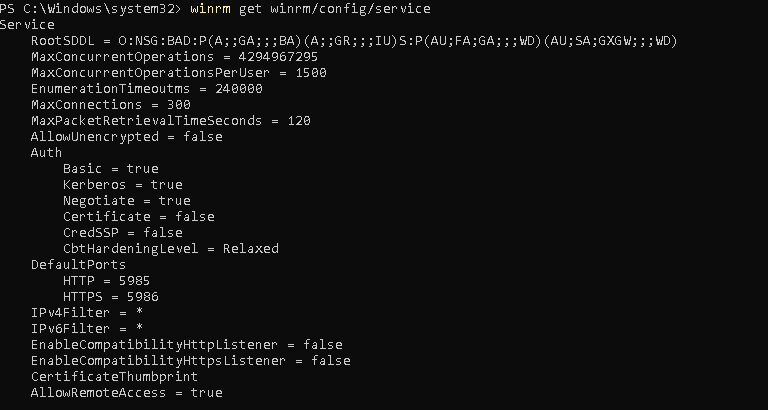Click the CbtHardeningLevel = Relaxed line
This screenshot has width=768, height=410.
(170, 248)
